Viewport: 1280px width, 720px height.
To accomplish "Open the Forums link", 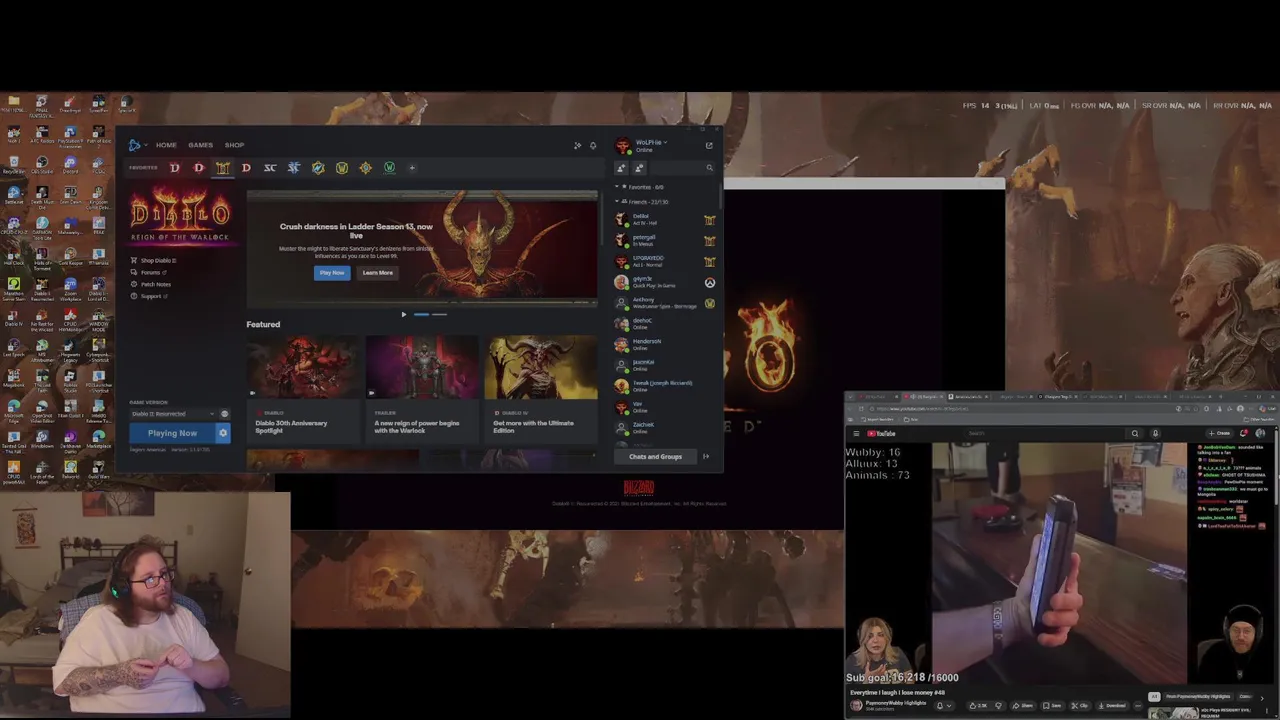I will [x=148, y=273].
